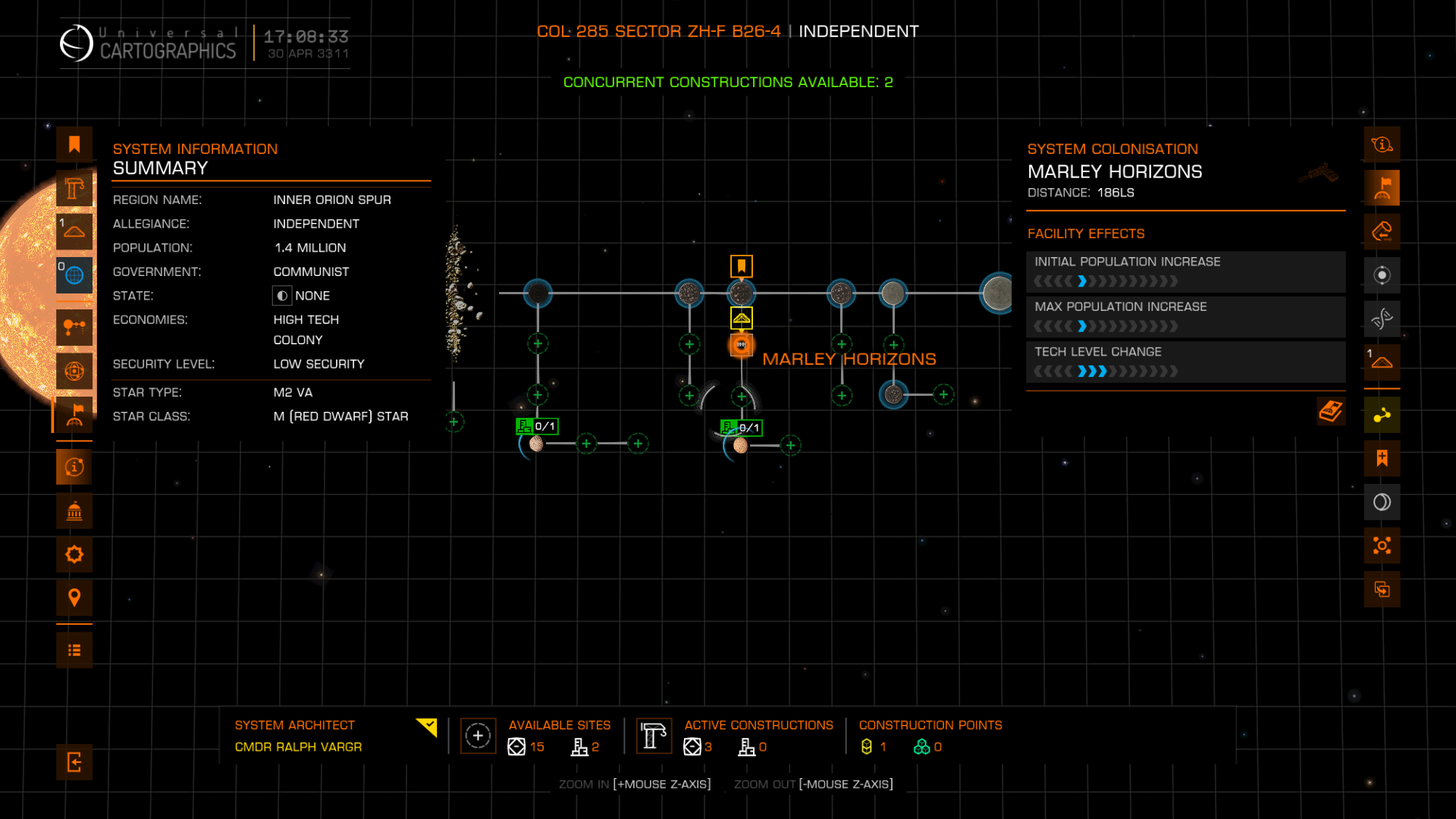Viewport: 1456px width, 819px height.
Task: Open the bookmarks tab in left sidebar
Action: coord(74,144)
